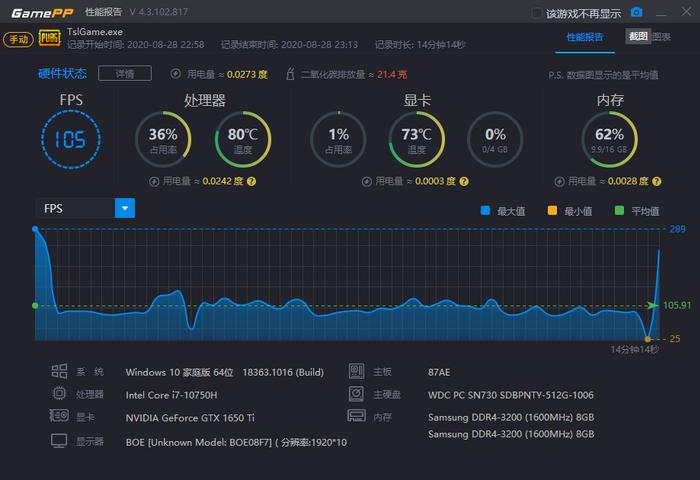Click the GPU 0% 0/4 GB memory gauge
Viewport: 700px width, 480px height.
tap(495, 139)
